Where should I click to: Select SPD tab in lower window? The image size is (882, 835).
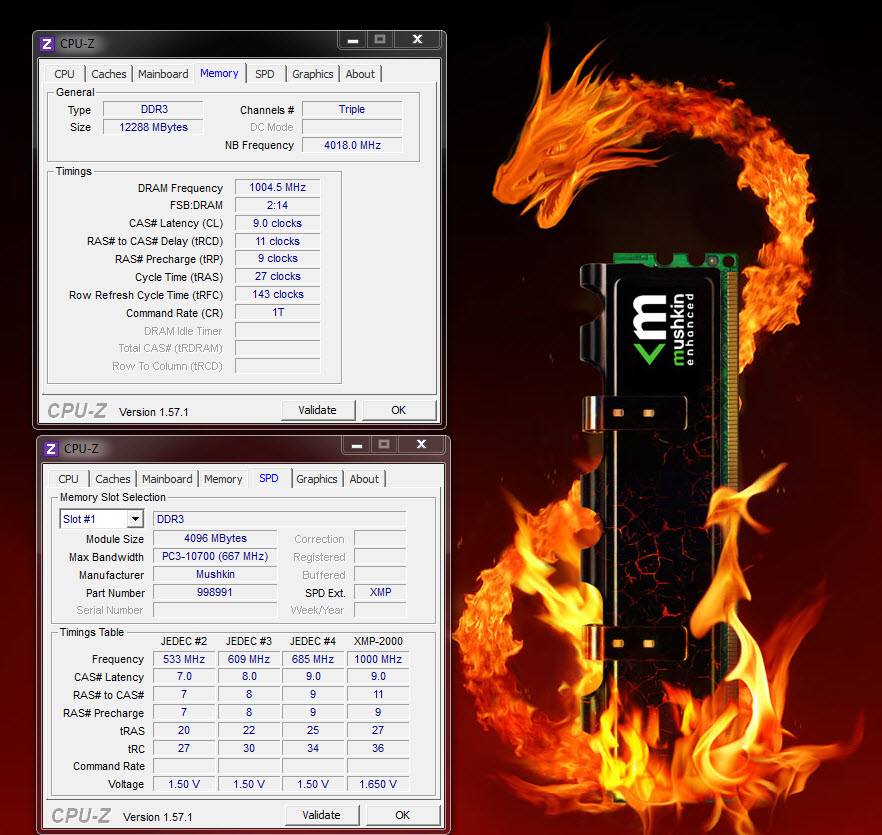(269, 478)
